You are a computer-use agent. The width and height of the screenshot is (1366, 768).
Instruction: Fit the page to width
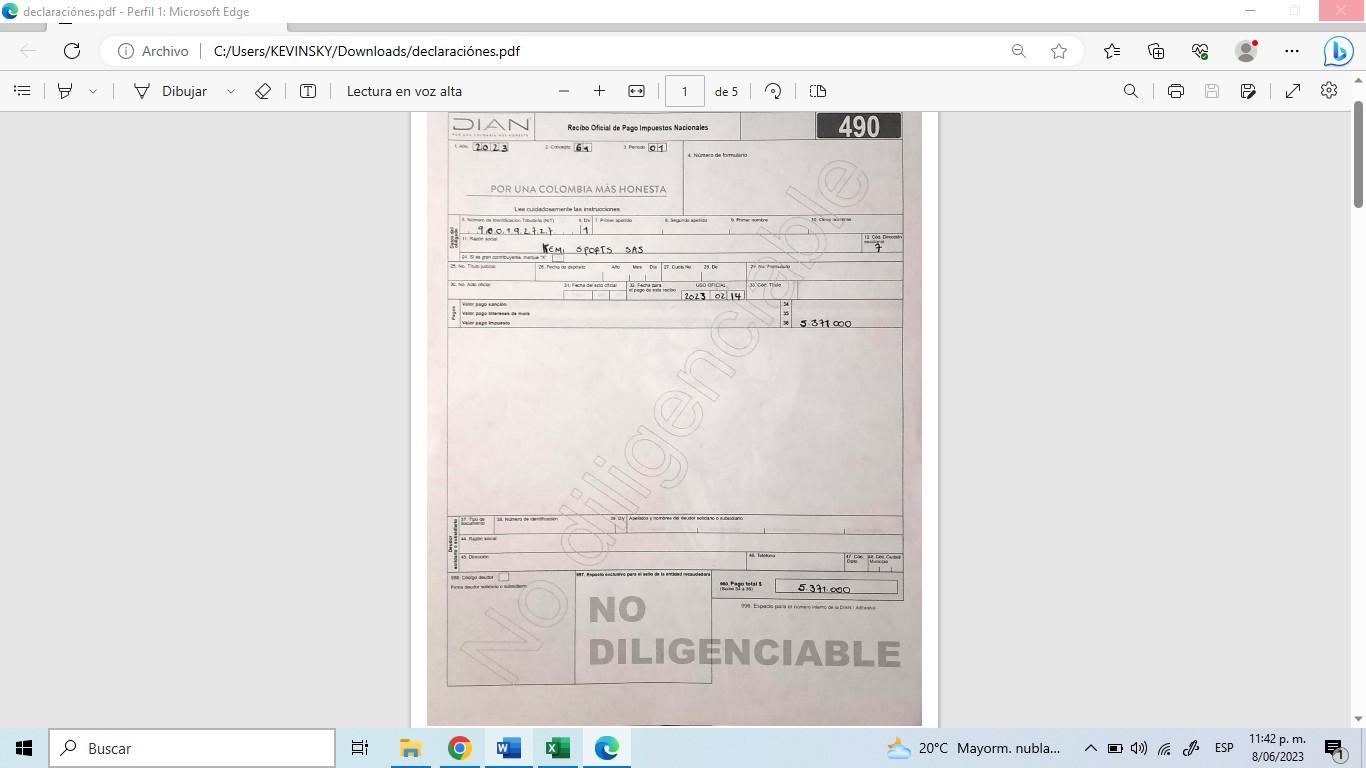point(636,91)
